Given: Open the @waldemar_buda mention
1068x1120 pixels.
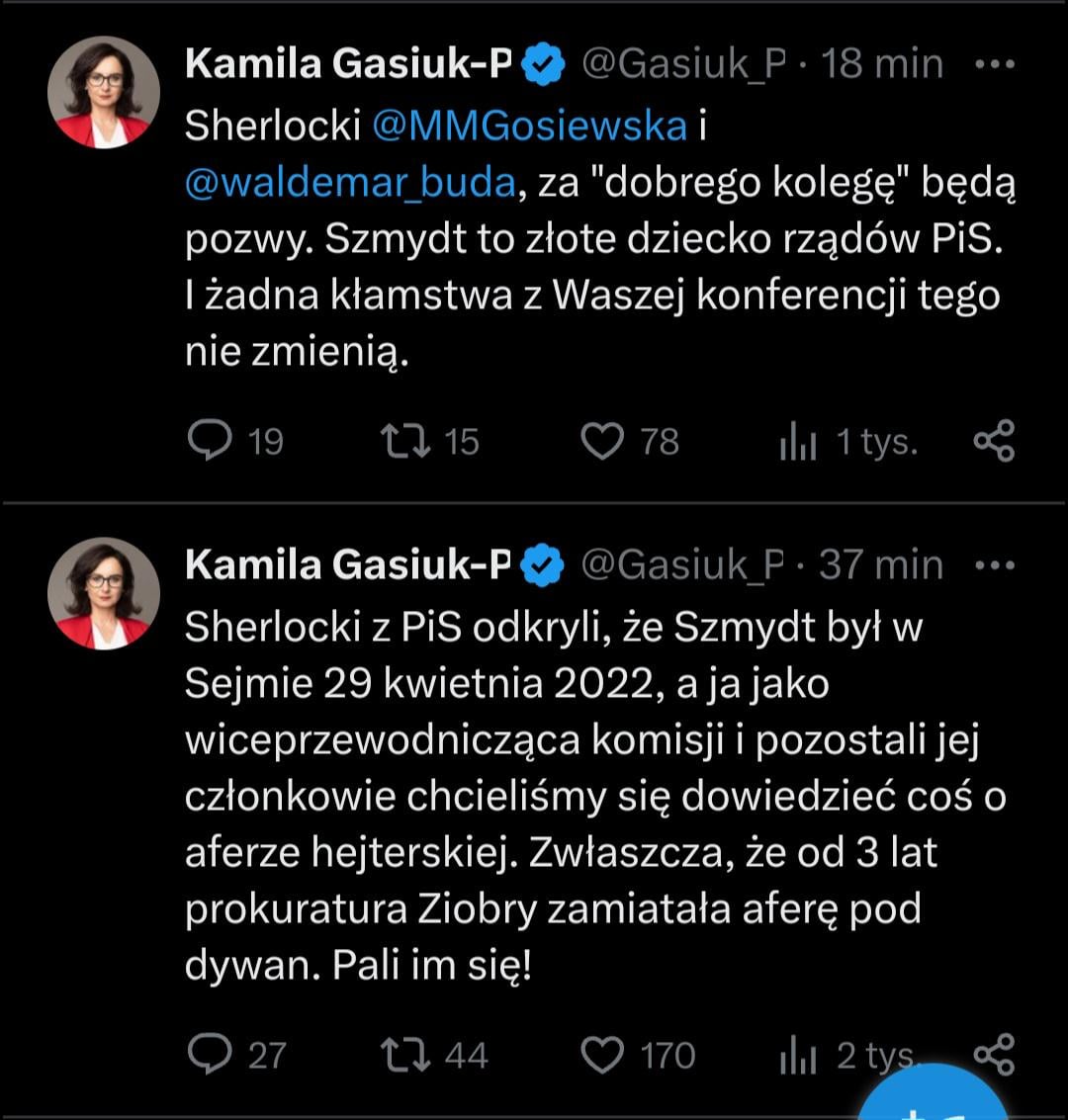Looking at the screenshot, I should coord(350,182).
